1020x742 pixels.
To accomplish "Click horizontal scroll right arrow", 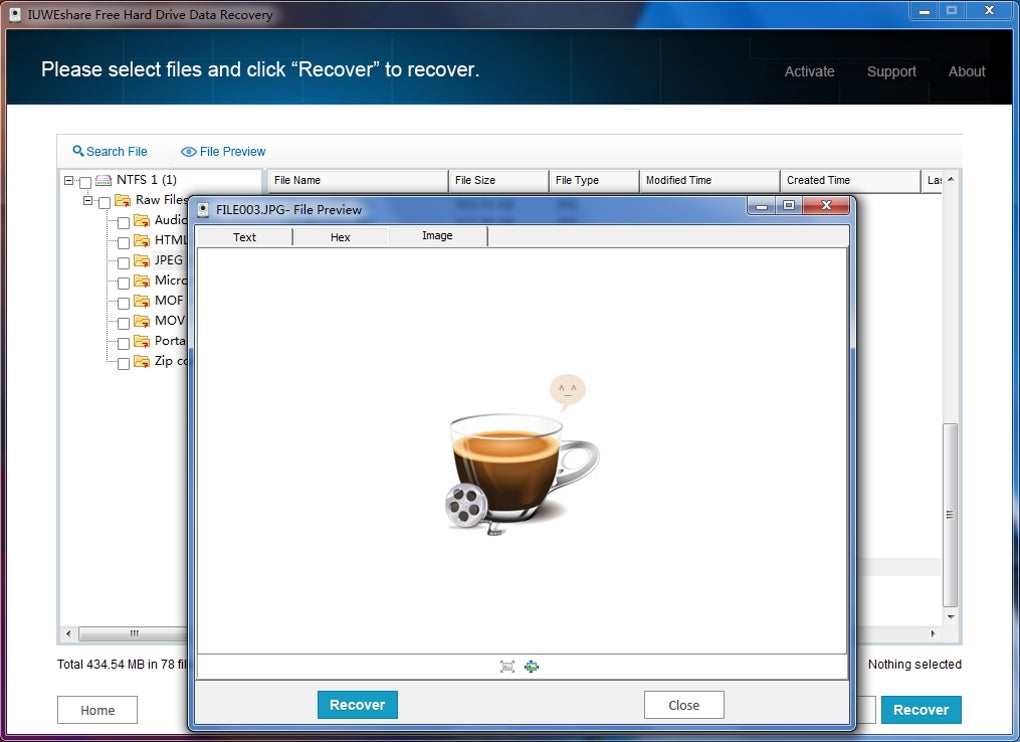I will tap(933, 633).
